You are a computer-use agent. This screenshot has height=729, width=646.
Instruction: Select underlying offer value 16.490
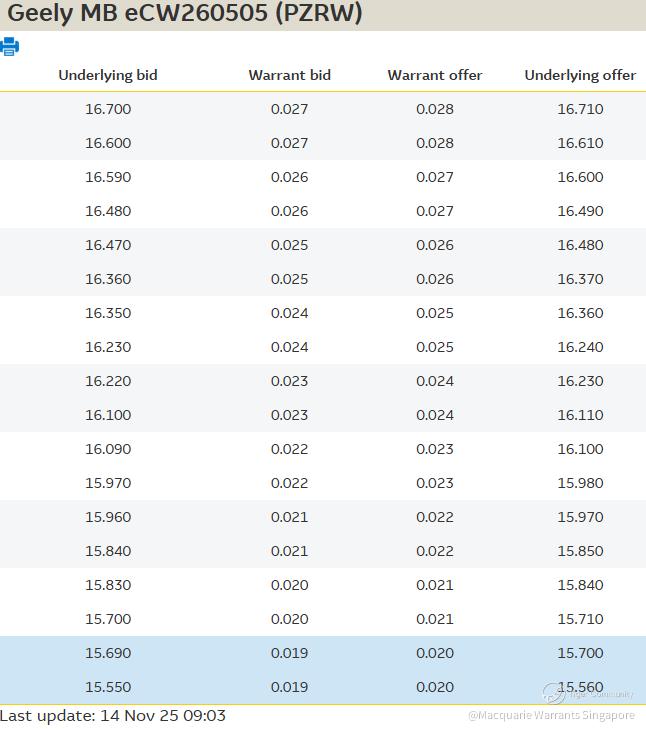[580, 211]
